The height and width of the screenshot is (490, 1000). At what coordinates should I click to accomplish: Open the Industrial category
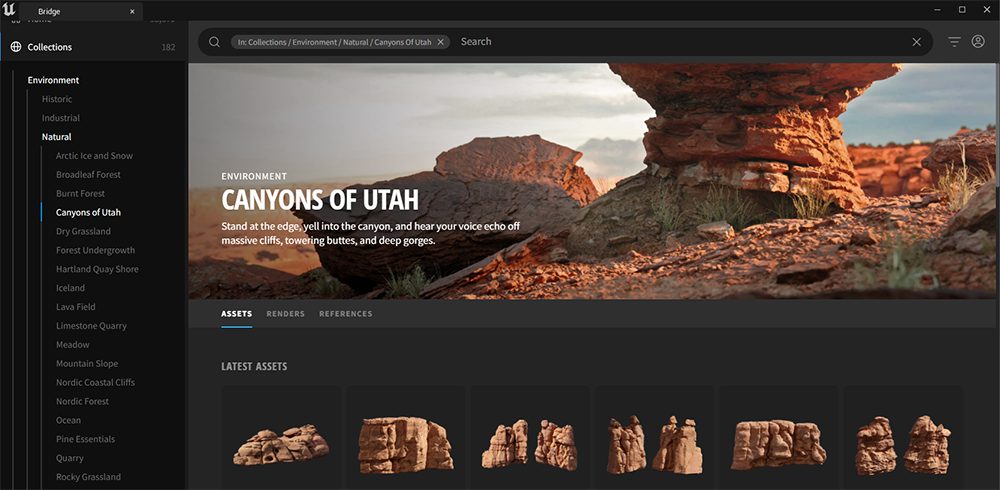[61, 118]
